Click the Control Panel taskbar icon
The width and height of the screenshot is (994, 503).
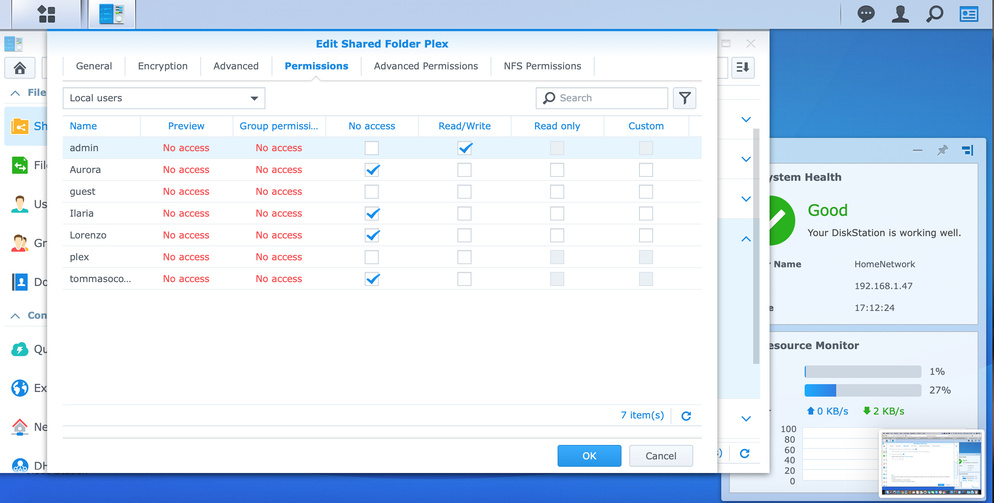[112, 13]
